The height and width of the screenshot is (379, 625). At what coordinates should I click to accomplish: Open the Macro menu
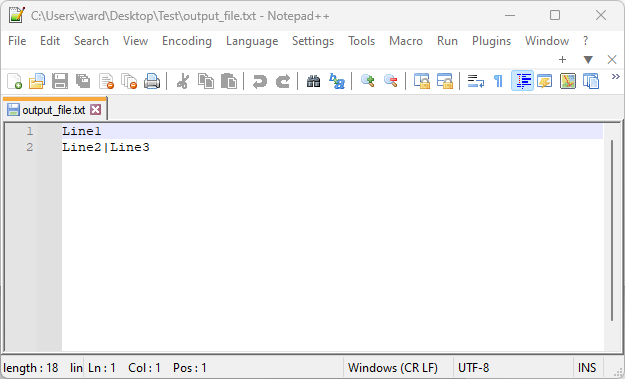point(406,41)
